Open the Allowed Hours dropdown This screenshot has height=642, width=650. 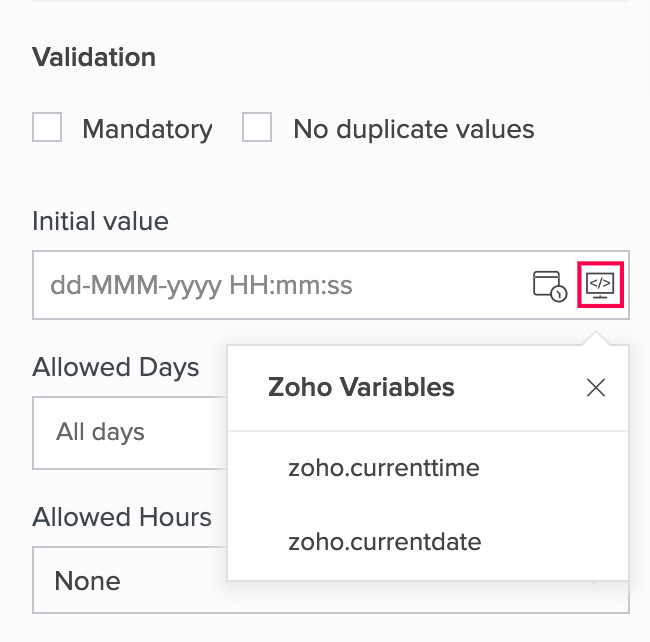click(x=130, y=581)
